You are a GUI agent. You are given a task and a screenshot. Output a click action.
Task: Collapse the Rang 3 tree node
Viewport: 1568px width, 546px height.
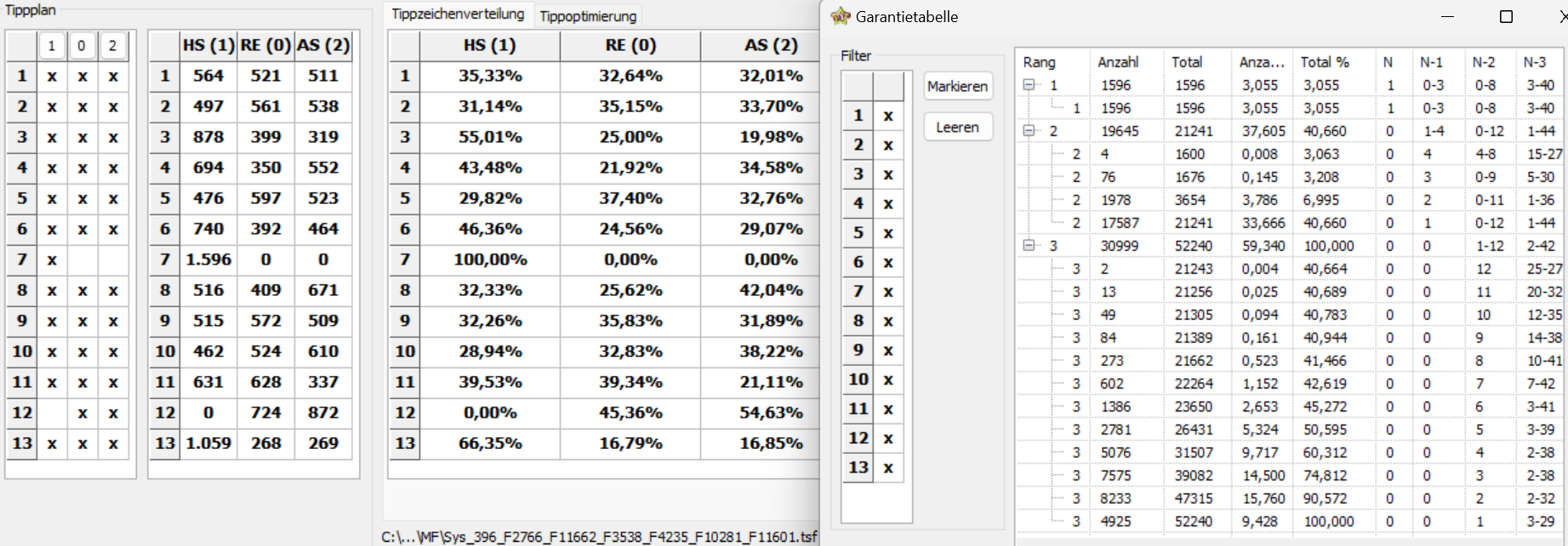1029,246
